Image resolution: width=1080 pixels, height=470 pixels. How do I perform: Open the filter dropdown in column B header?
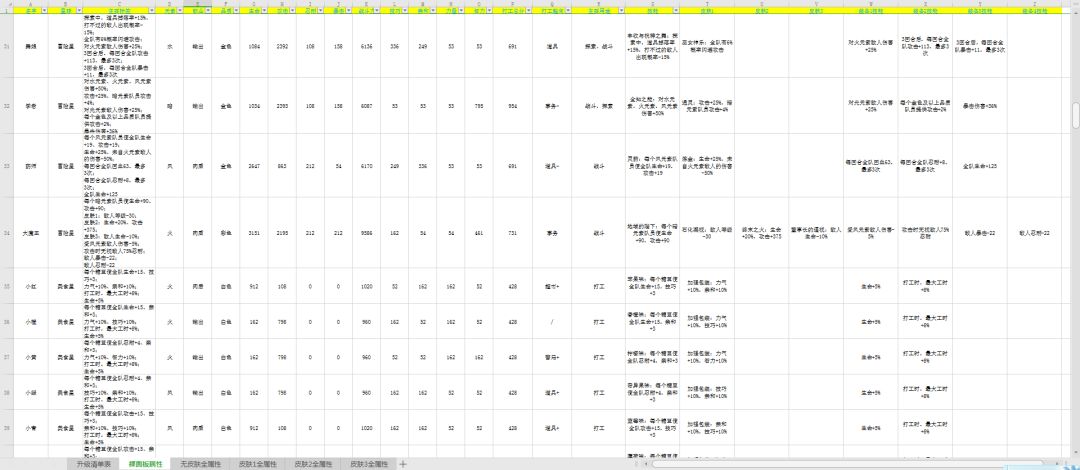(x=78, y=11)
